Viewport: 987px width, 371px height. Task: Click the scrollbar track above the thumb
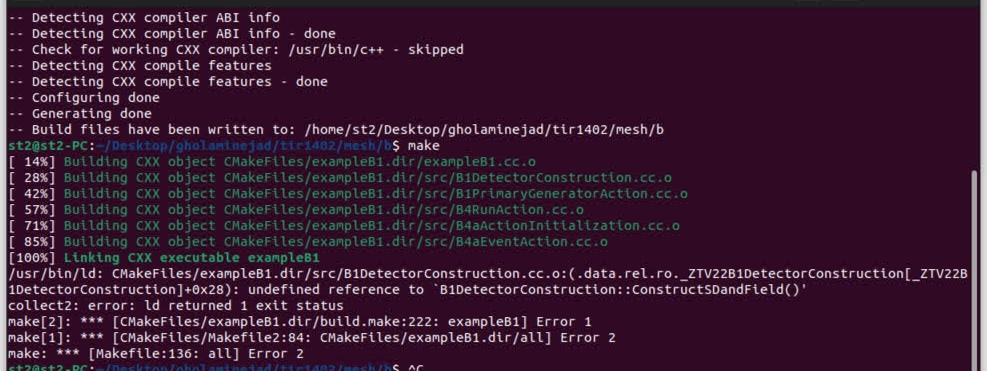click(975, 88)
